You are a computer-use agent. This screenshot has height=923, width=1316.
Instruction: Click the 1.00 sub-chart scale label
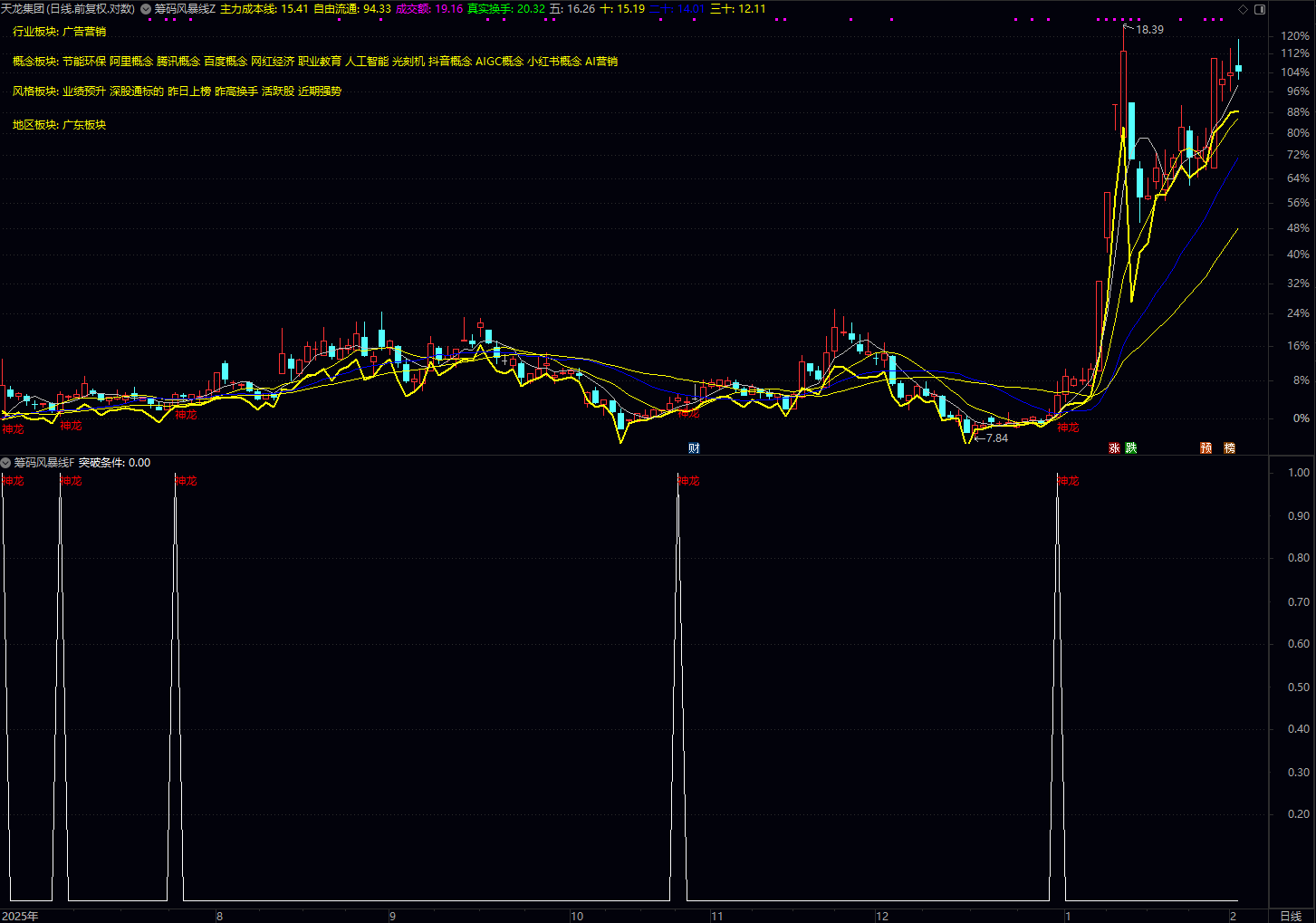(1299, 473)
